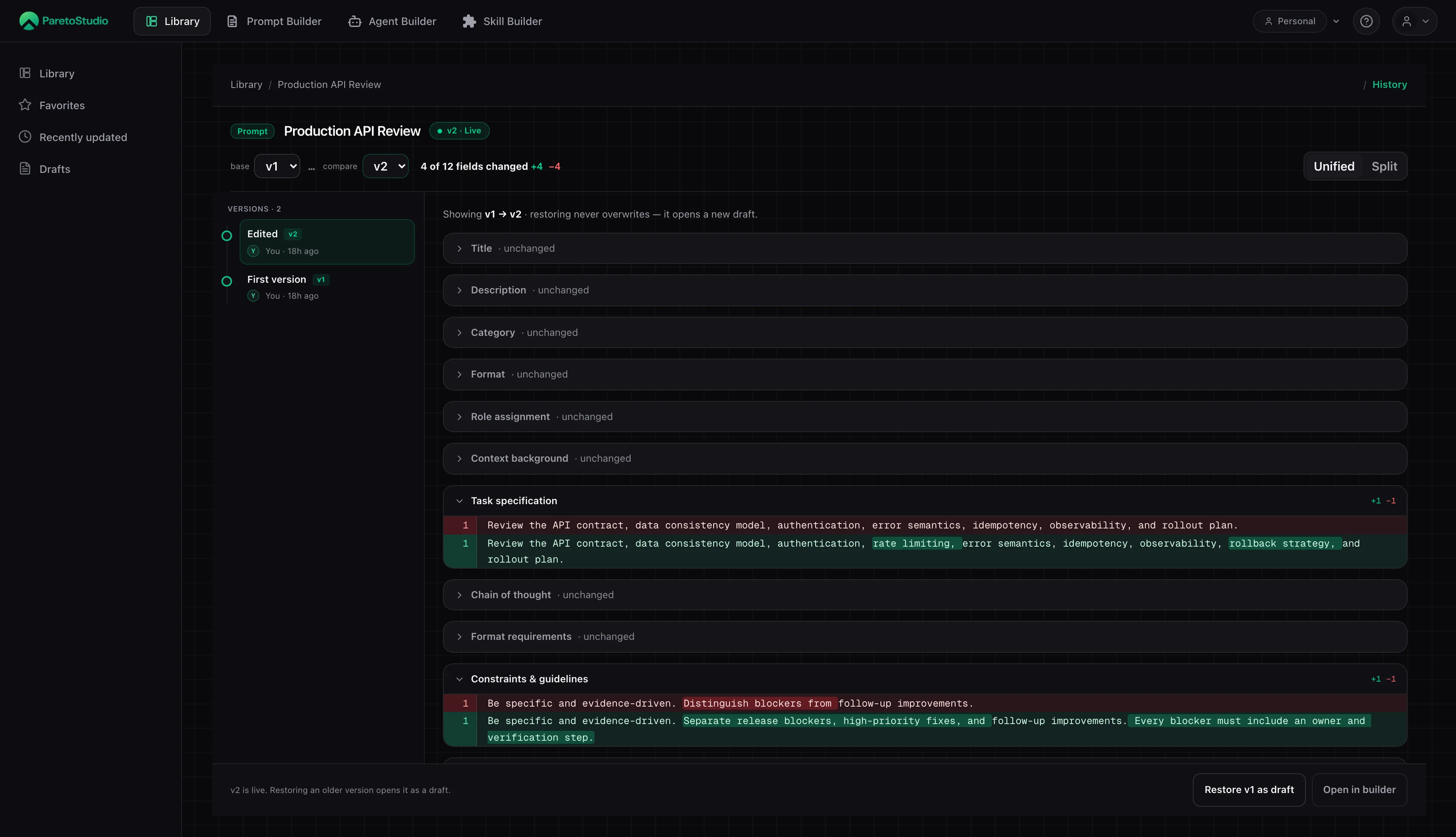The image size is (1456, 837).
Task: Click the 'rollback strategy,' added highlight
Action: pyautogui.click(x=1285, y=543)
